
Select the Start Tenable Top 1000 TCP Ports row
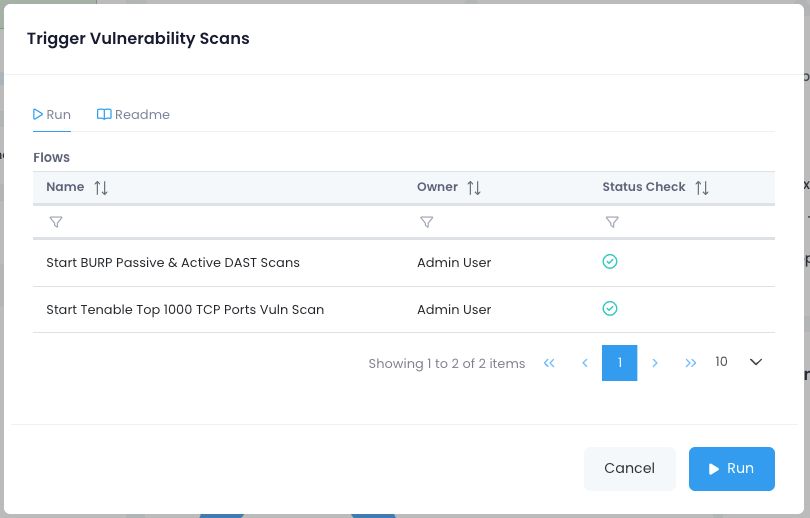[x=185, y=310]
